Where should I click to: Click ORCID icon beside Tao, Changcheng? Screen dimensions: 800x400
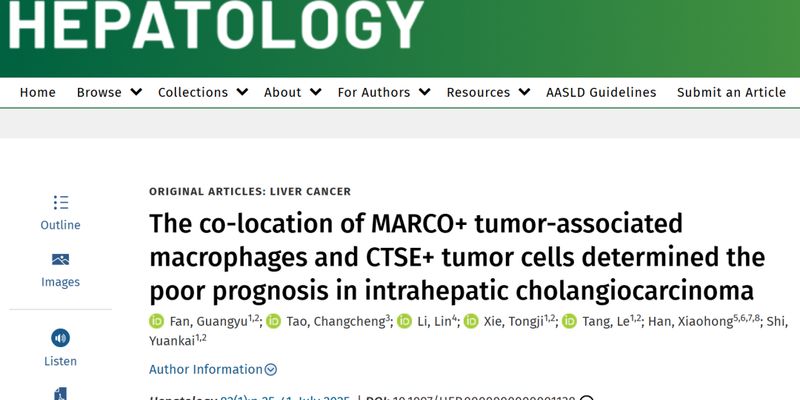coord(273,322)
